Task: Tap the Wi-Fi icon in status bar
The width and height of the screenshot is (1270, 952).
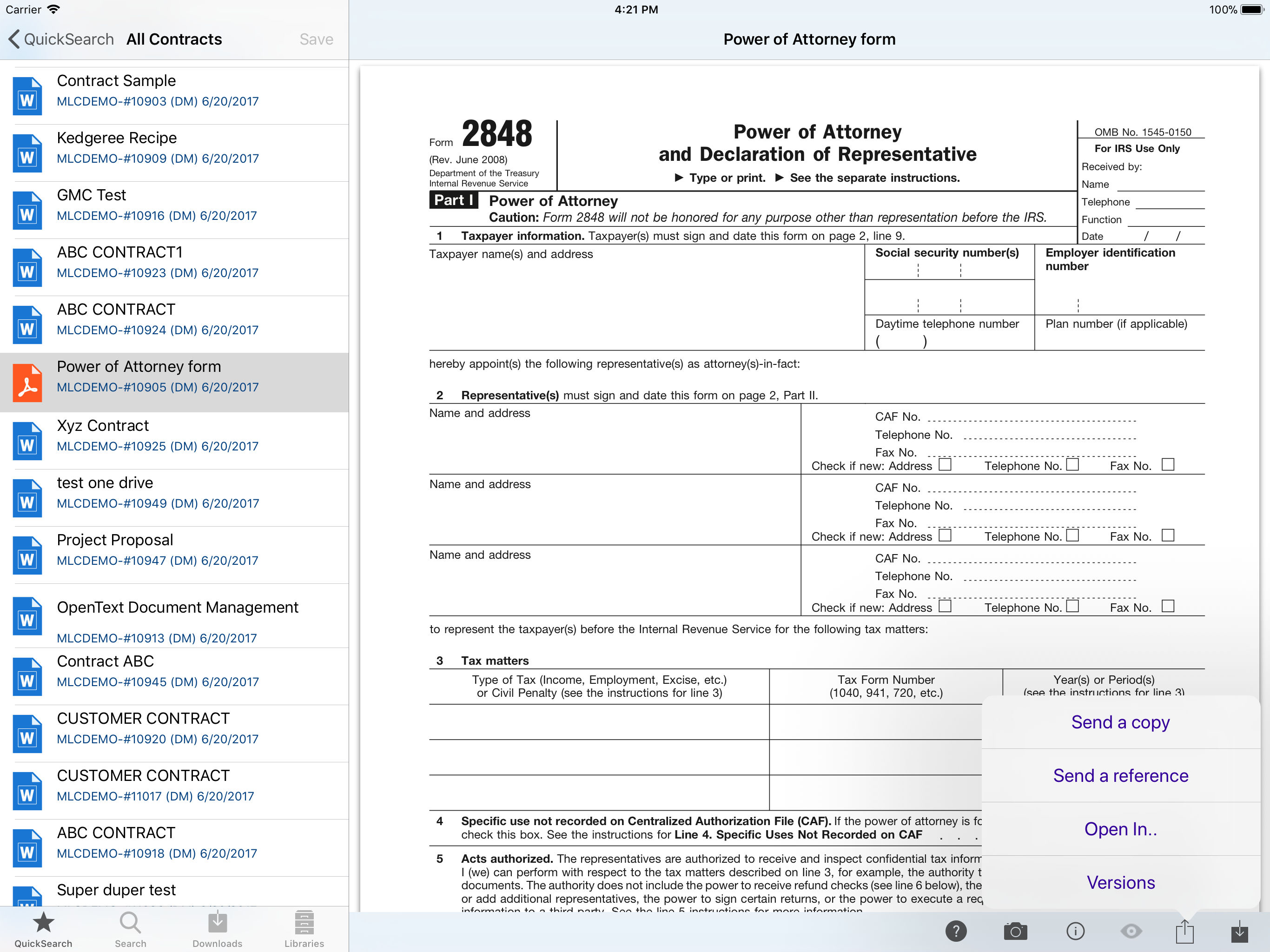Action: tap(53, 9)
